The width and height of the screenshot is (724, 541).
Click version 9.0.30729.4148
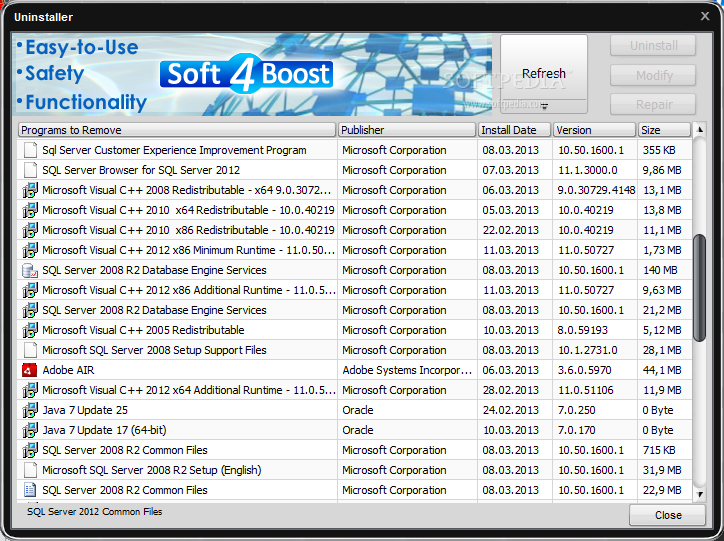tap(596, 190)
